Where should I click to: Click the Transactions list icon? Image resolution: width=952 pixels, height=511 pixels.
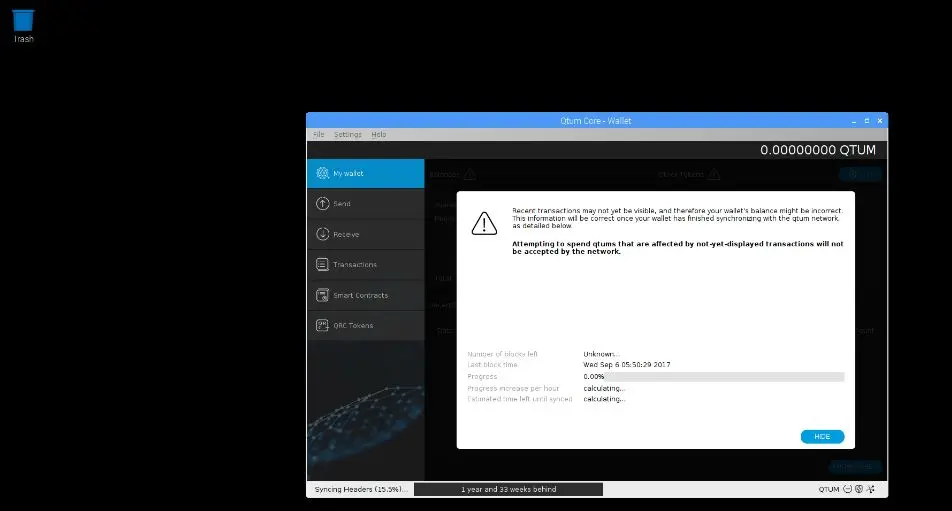(322, 265)
